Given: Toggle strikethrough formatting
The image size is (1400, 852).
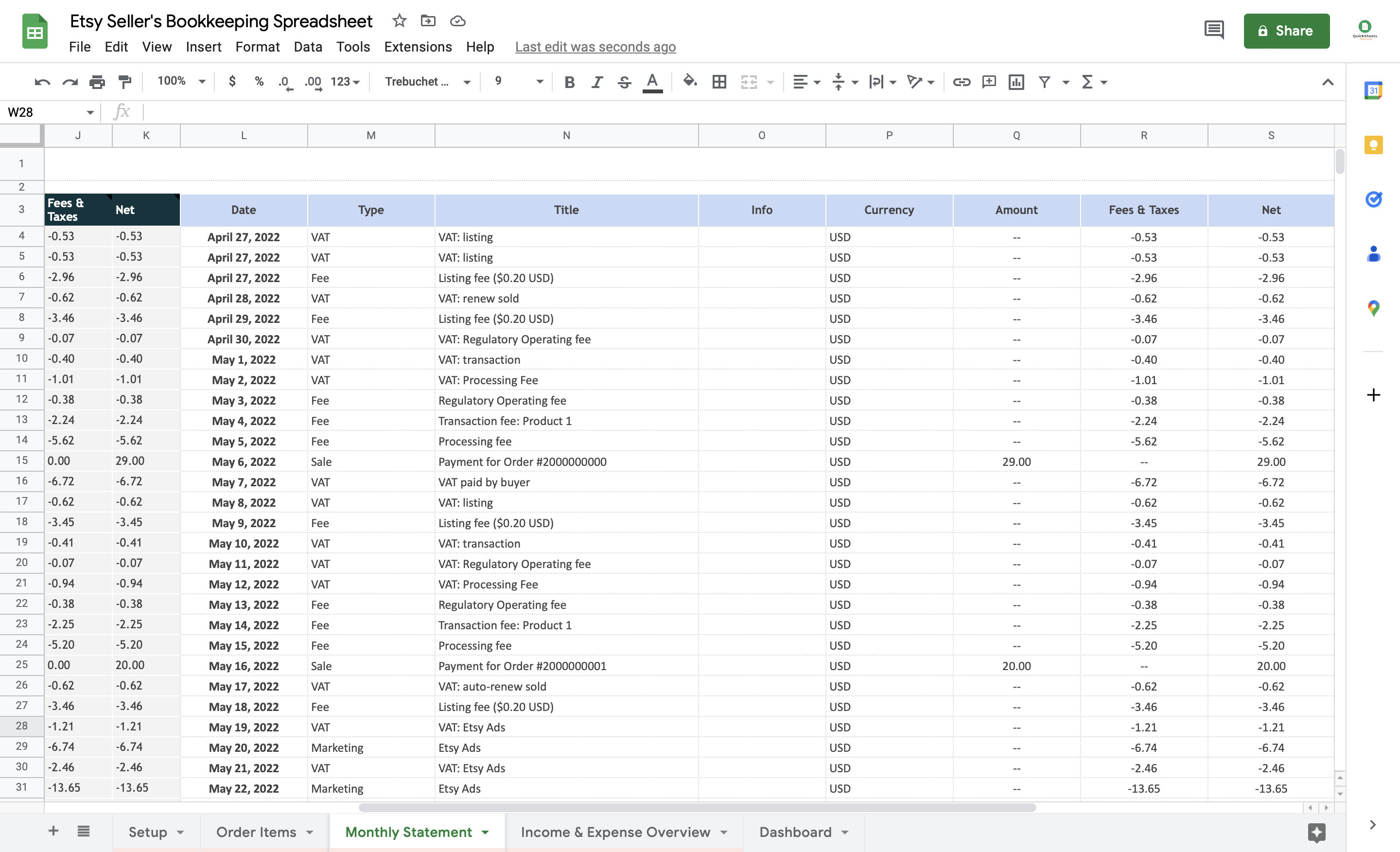Looking at the screenshot, I should coord(624,82).
